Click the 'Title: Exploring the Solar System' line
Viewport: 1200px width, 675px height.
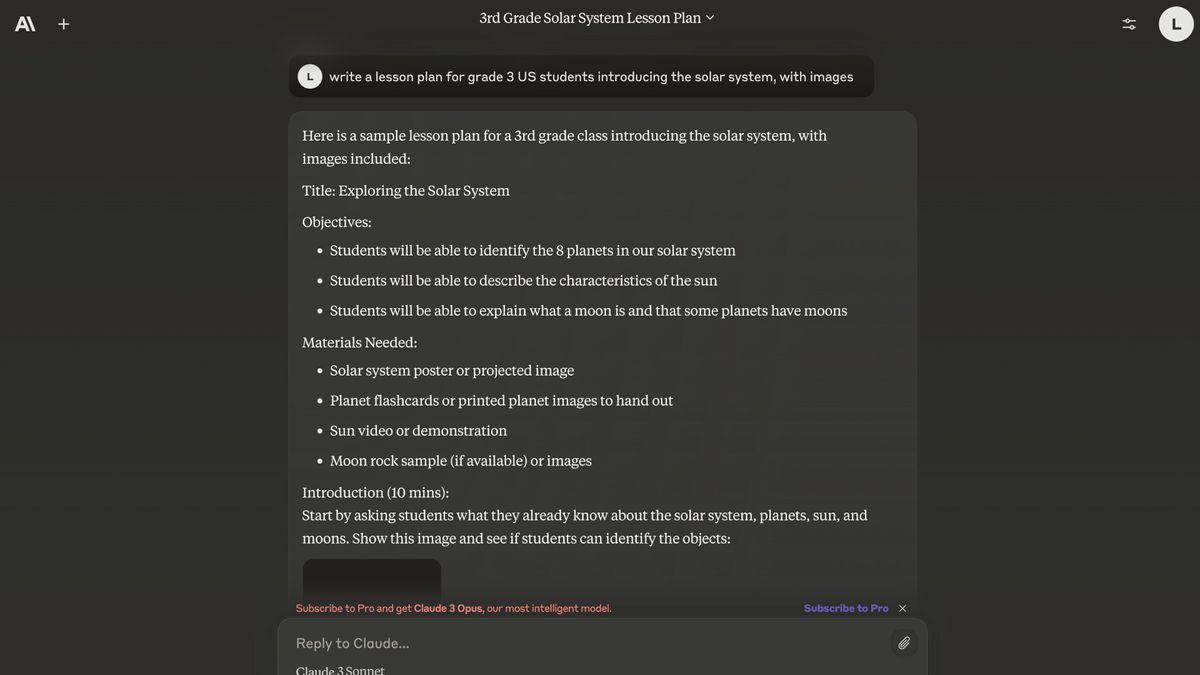[x=406, y=191]
